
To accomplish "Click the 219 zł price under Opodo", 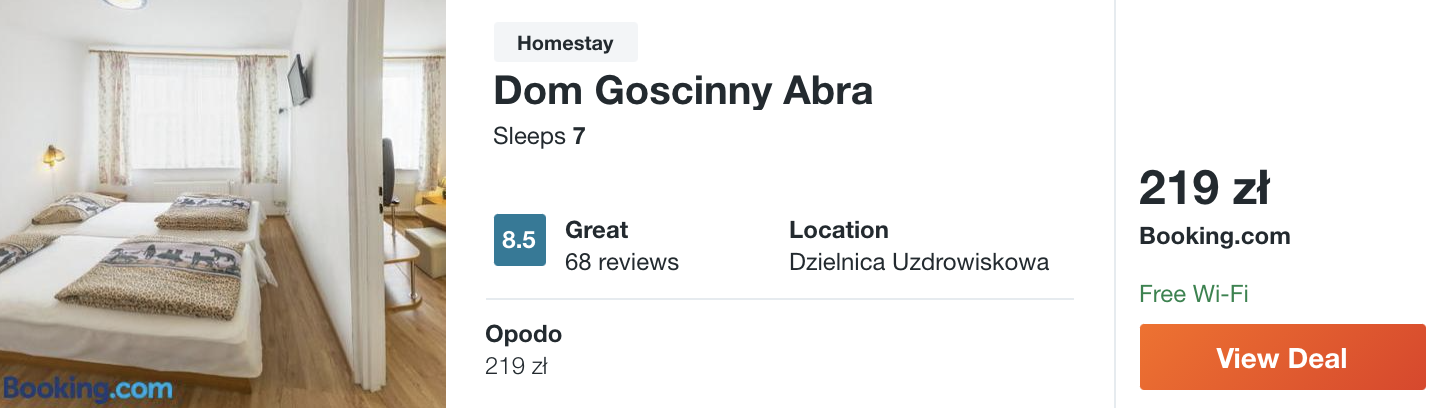I will point(516,366).
